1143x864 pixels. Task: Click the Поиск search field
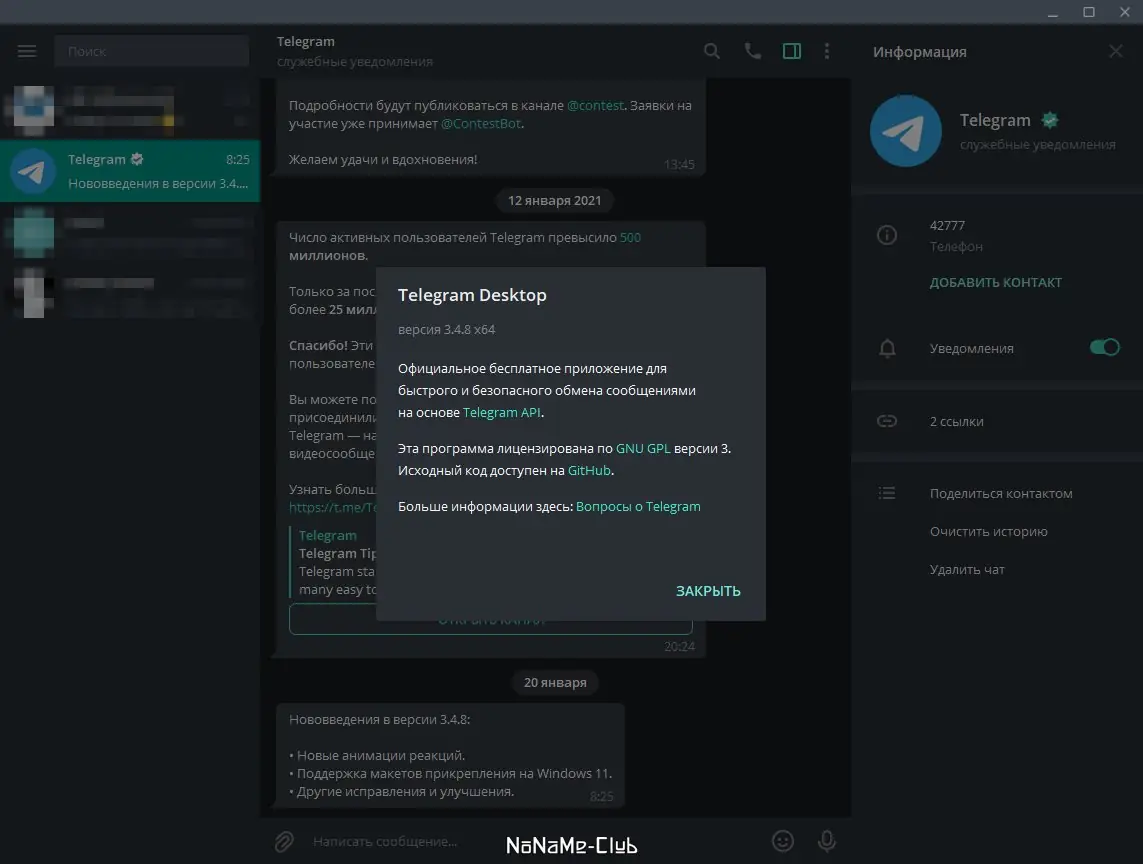(x=152, y=51)
